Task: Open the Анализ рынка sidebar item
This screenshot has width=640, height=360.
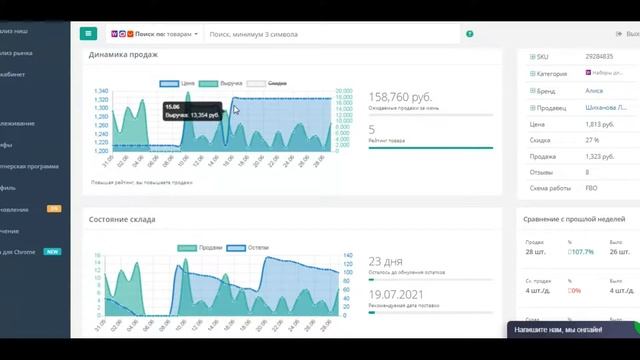Action: click(16, 53)
